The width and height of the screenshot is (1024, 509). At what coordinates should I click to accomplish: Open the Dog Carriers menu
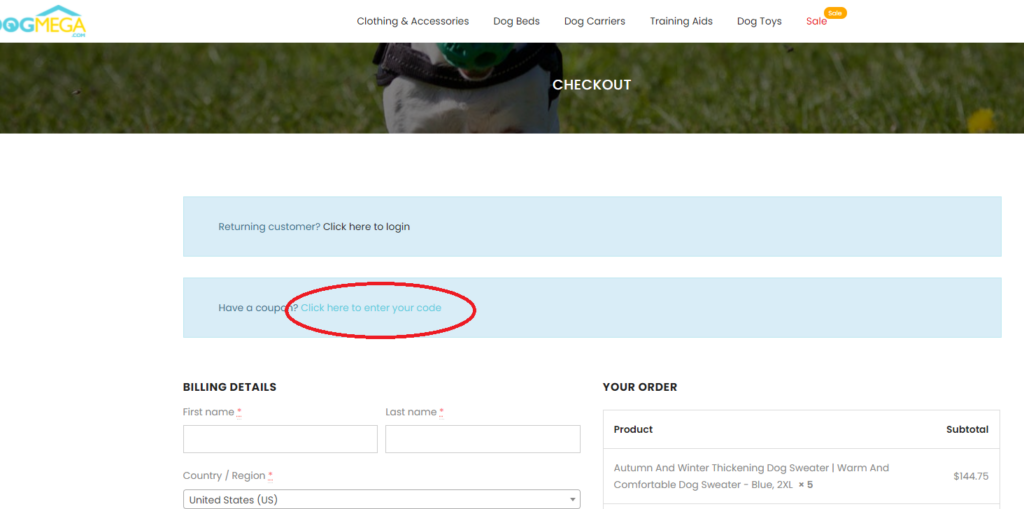(x=595, y=22)
